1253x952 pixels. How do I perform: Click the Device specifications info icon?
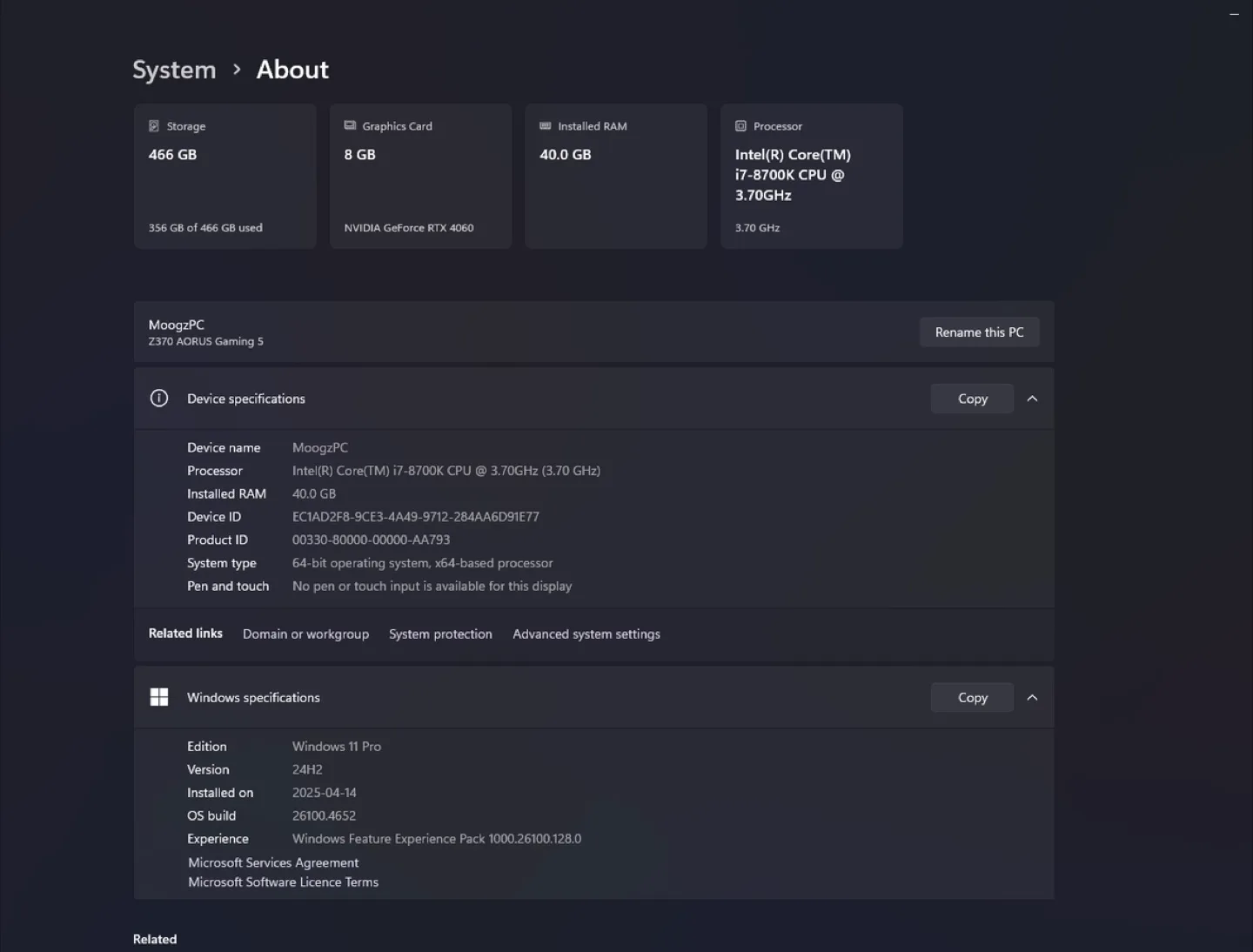[x=158, y=398]
